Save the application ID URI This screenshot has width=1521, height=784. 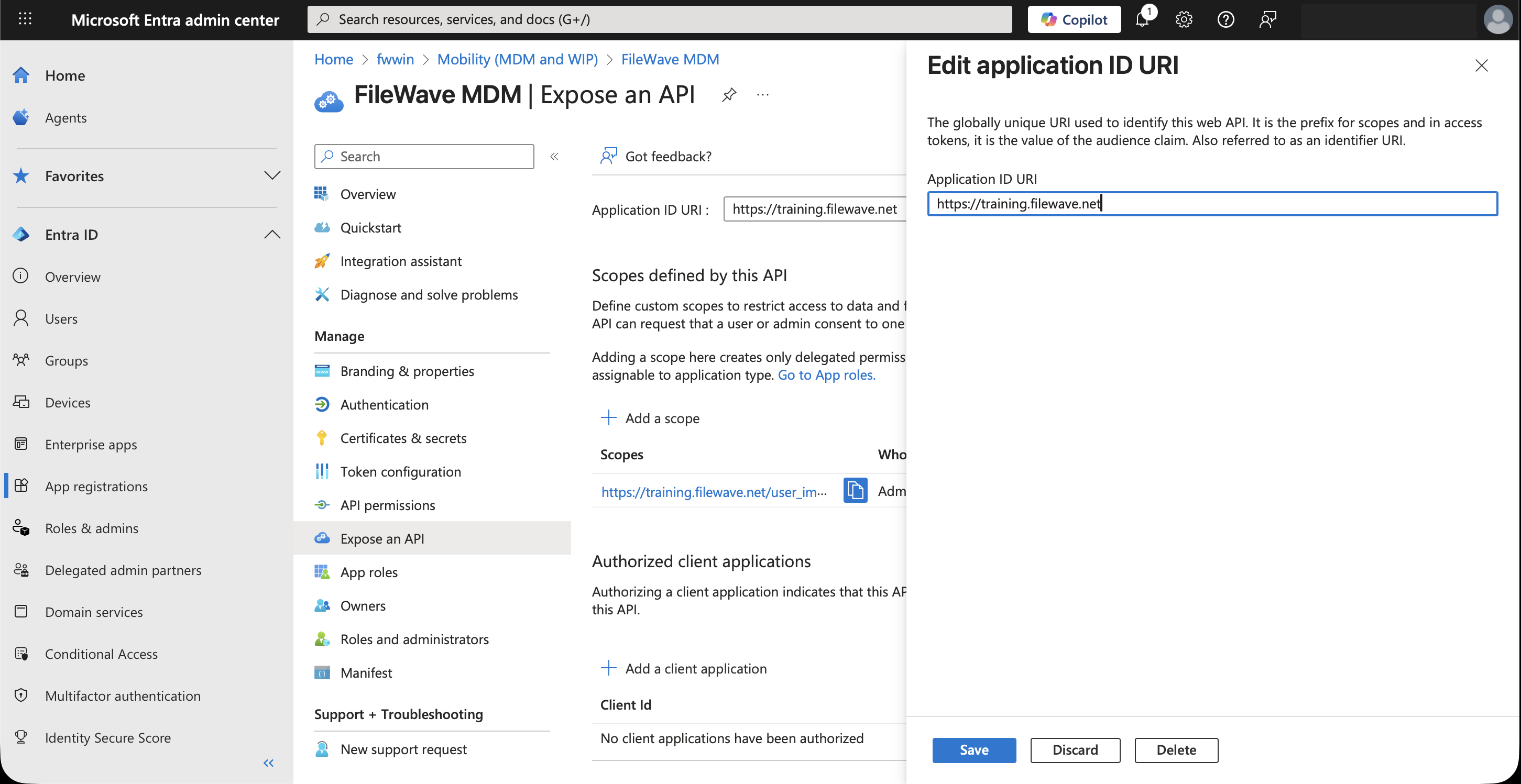(974, 750)
